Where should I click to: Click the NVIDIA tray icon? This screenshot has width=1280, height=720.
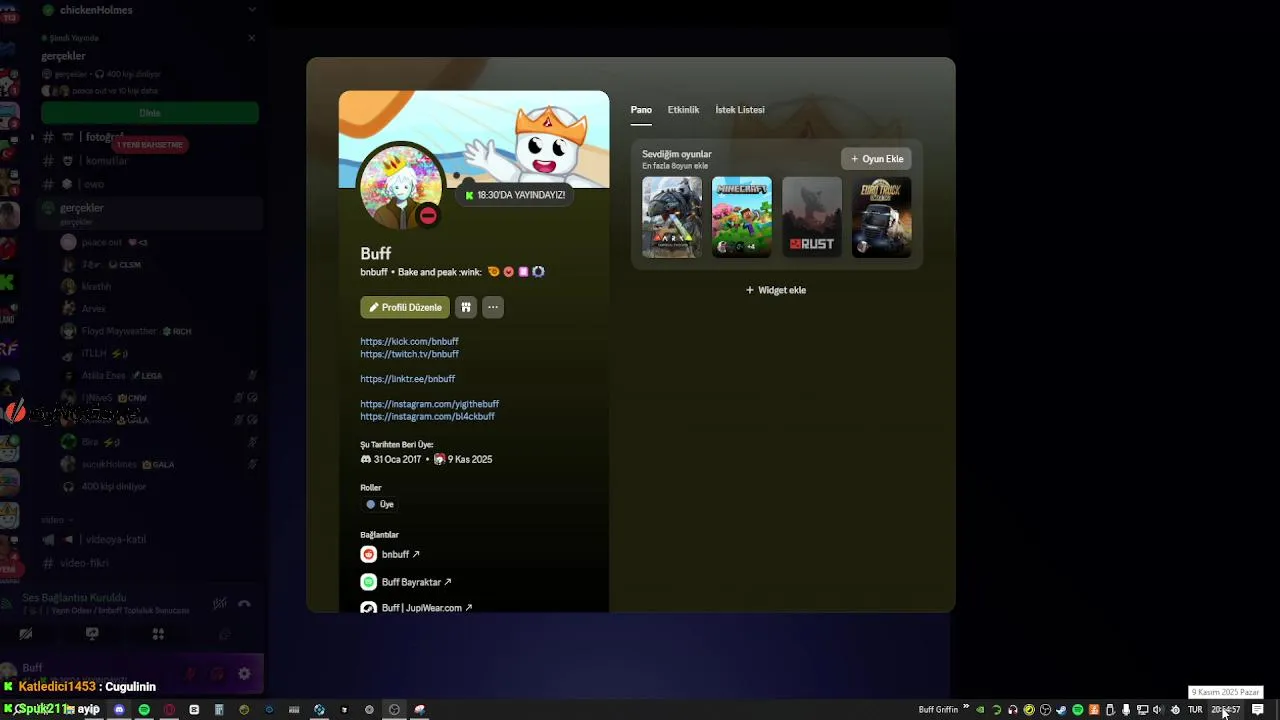click(x=980, y=710)
